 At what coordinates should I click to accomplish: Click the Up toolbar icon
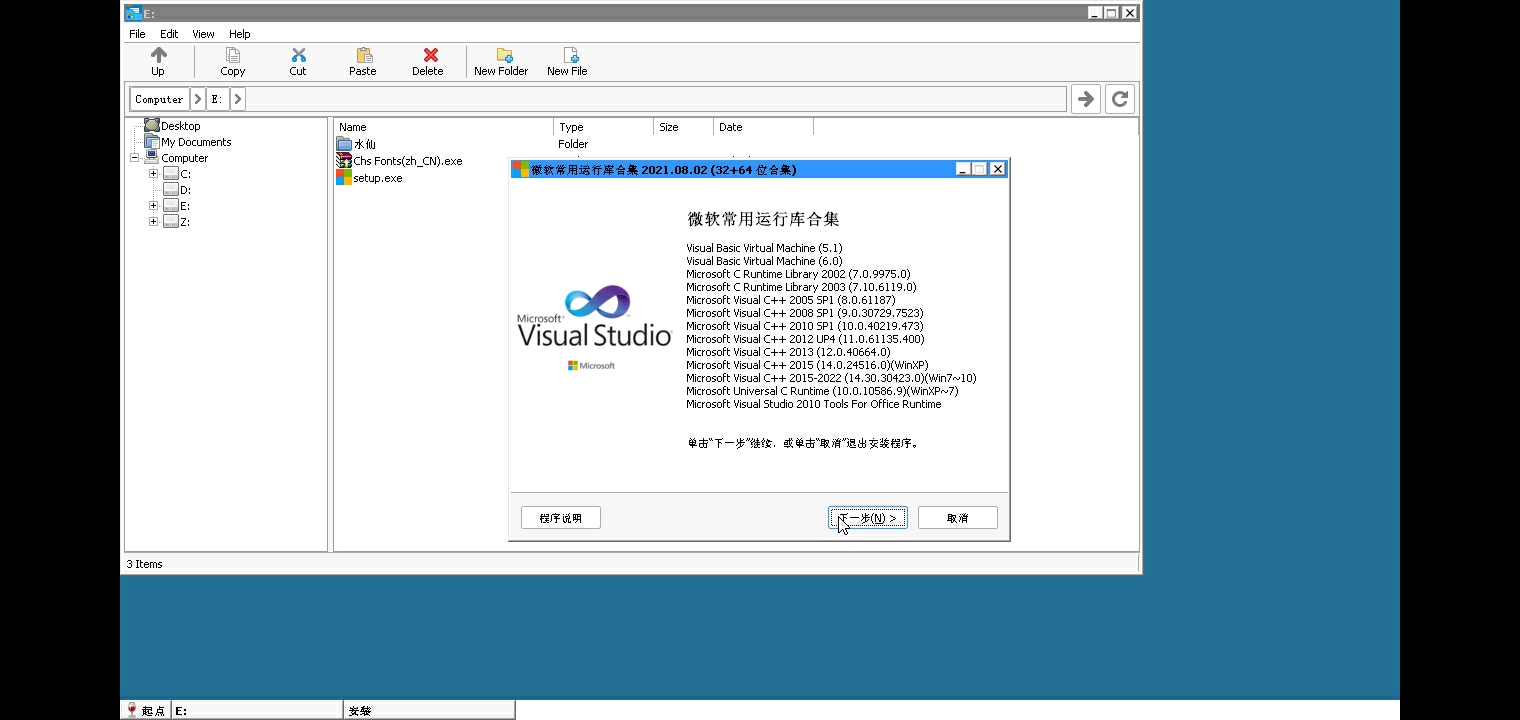pyautogui.click(x=158, y=56)
